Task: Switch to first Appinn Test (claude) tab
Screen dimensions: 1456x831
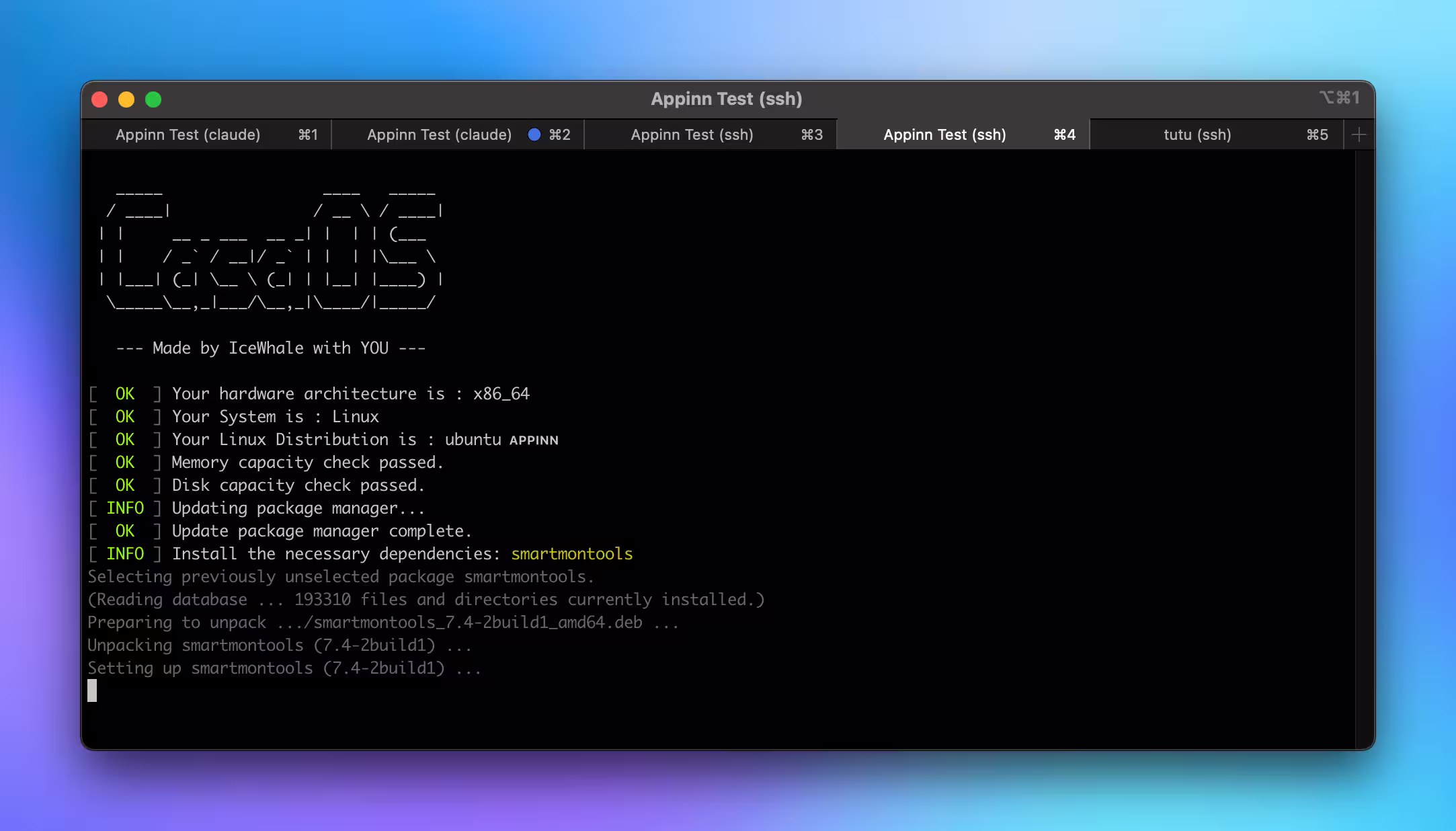Action: click(x=188, y=134)
